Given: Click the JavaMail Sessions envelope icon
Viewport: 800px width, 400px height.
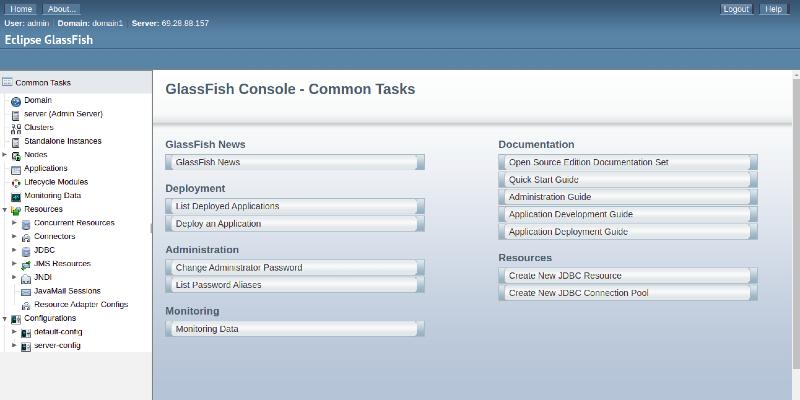Looking at the screenshot, I should [26, 292].
